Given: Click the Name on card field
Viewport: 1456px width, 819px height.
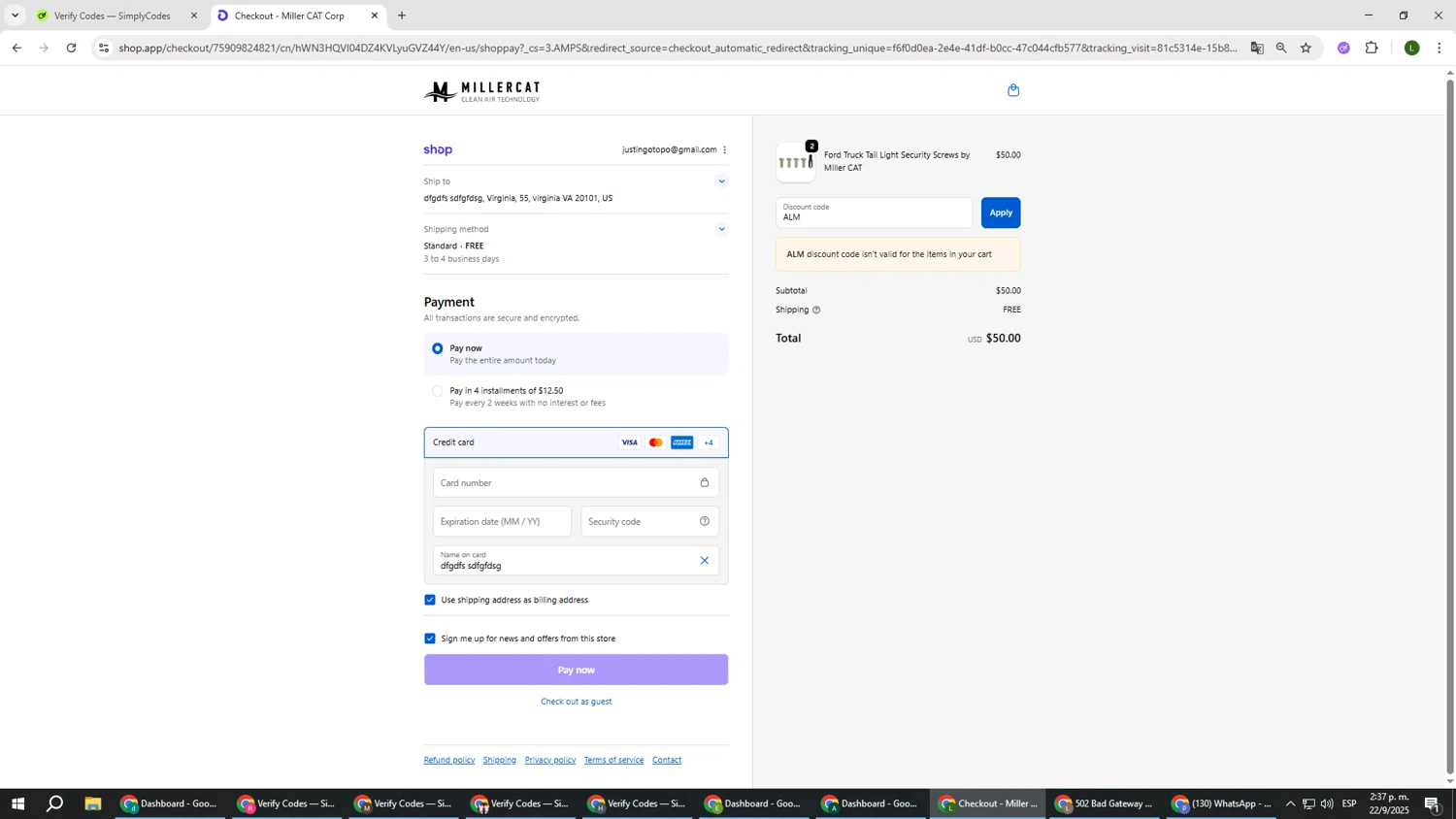Looking at the screenshot, I should pyautogui.click(x=577, y=560).
